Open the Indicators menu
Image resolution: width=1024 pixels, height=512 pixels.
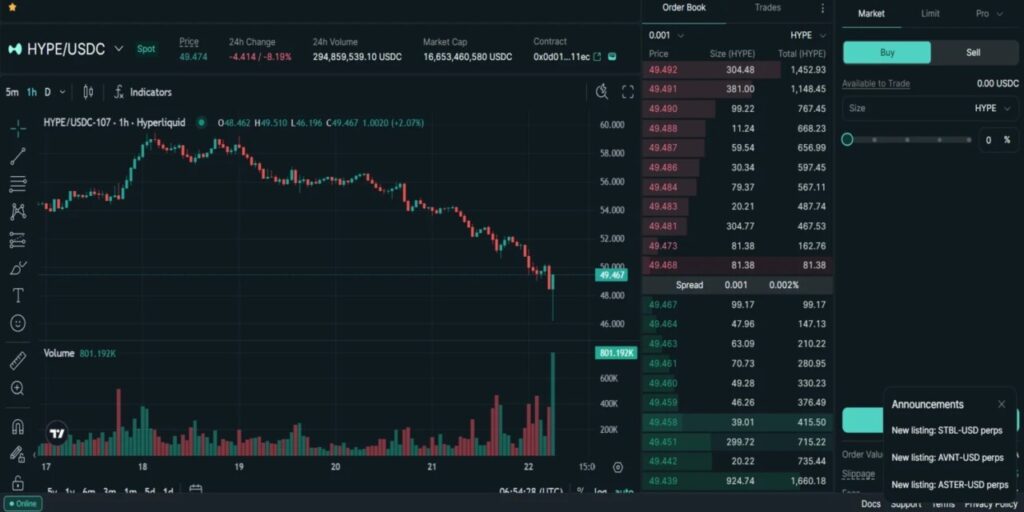[x=142, y=92]
